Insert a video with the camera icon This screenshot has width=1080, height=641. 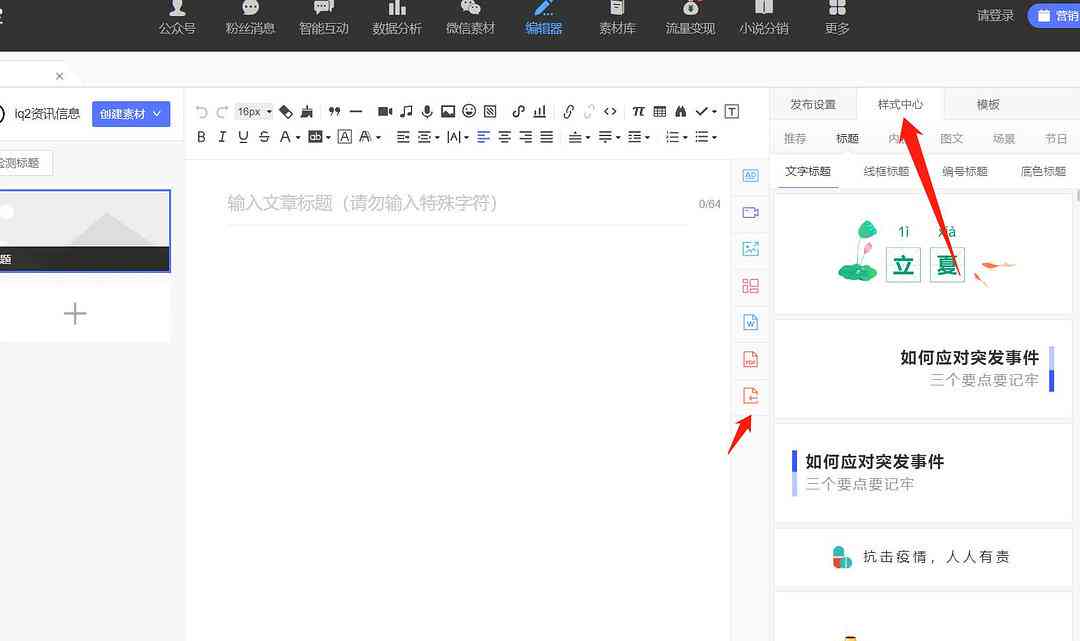(385, 112)
